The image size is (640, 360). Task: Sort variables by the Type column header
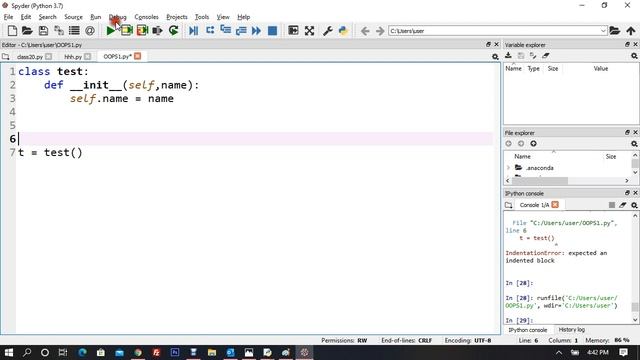533,69
